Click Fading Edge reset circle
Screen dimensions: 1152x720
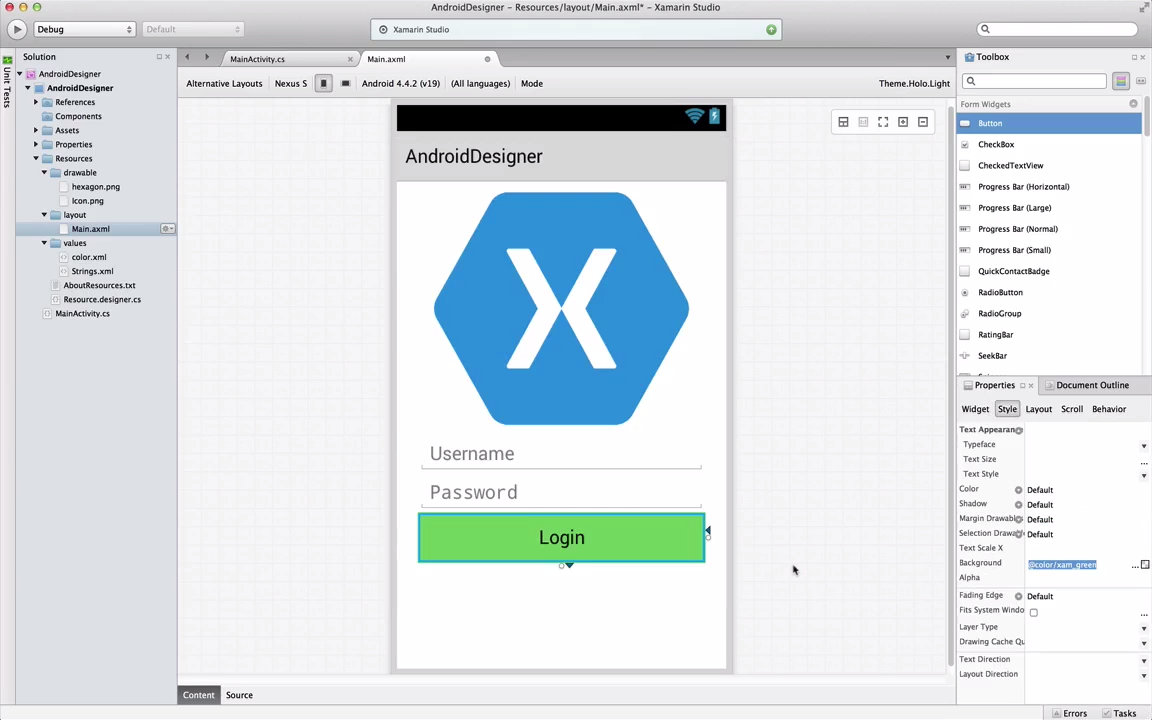click(x=1018, y=597)
